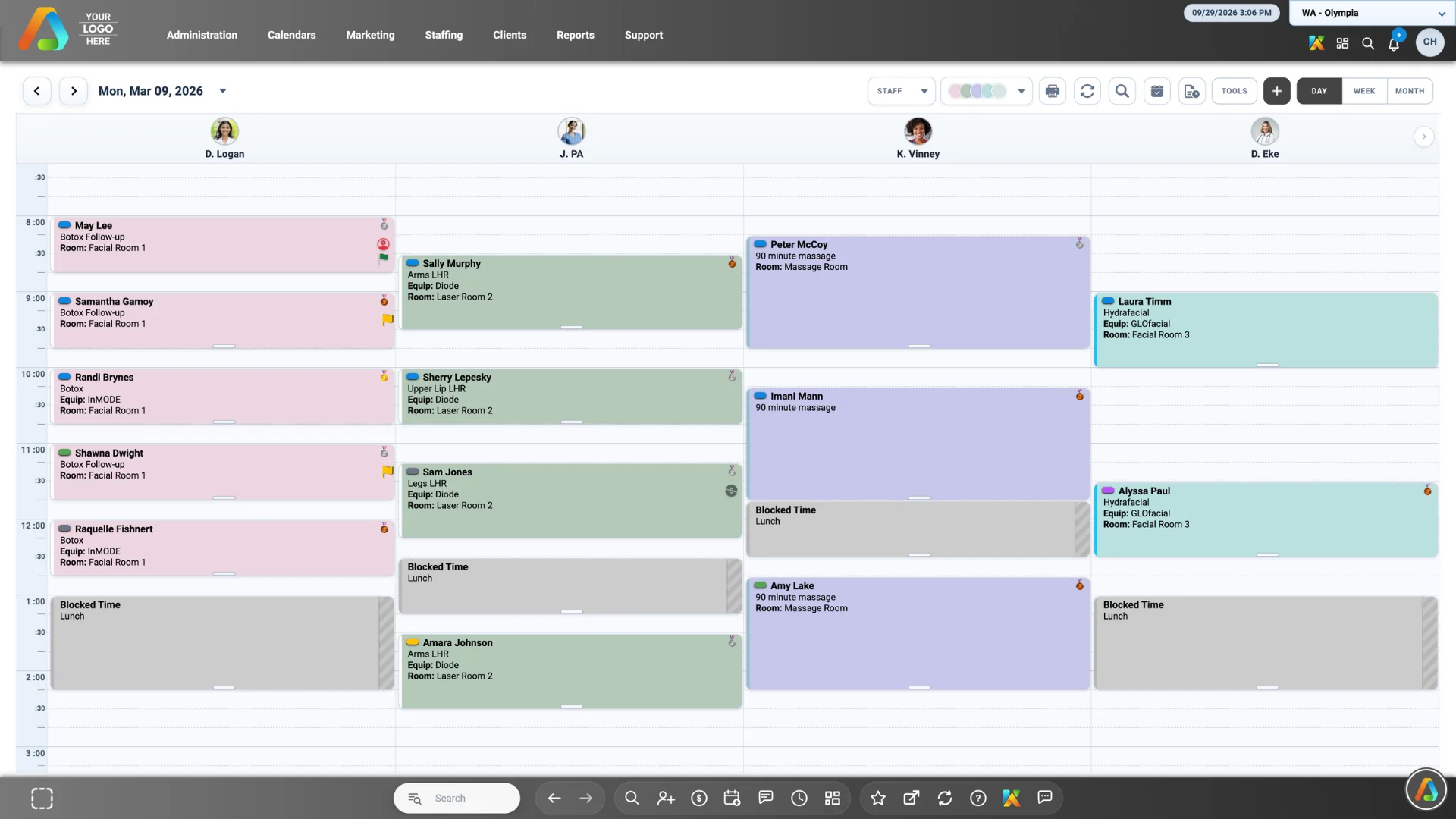Open the Administration menu
Image resolution: width=1456 pixels, height=819 pixels.
[x=202, y=35]
